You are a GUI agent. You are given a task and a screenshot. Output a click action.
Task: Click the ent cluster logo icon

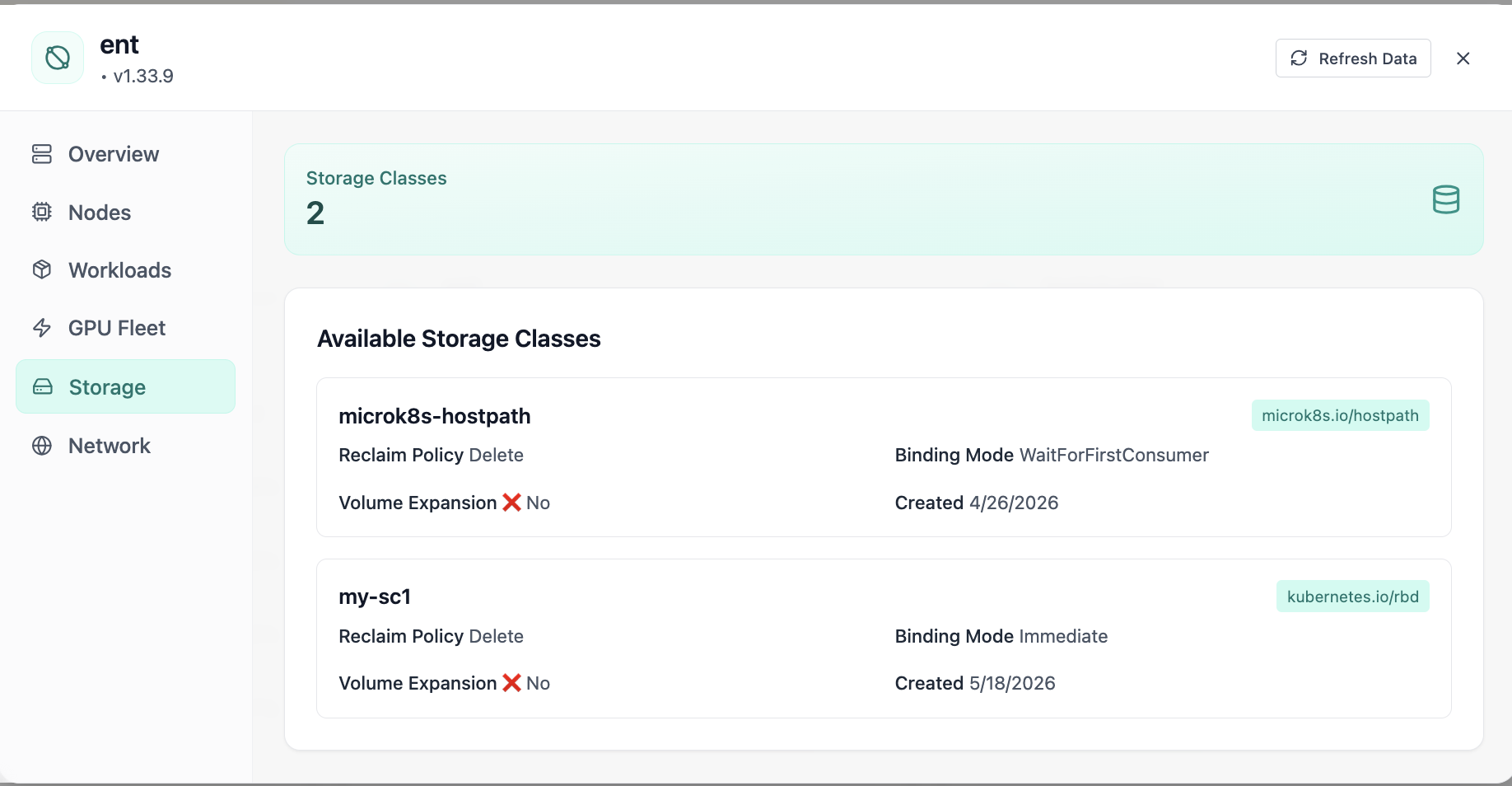(58, 58)
